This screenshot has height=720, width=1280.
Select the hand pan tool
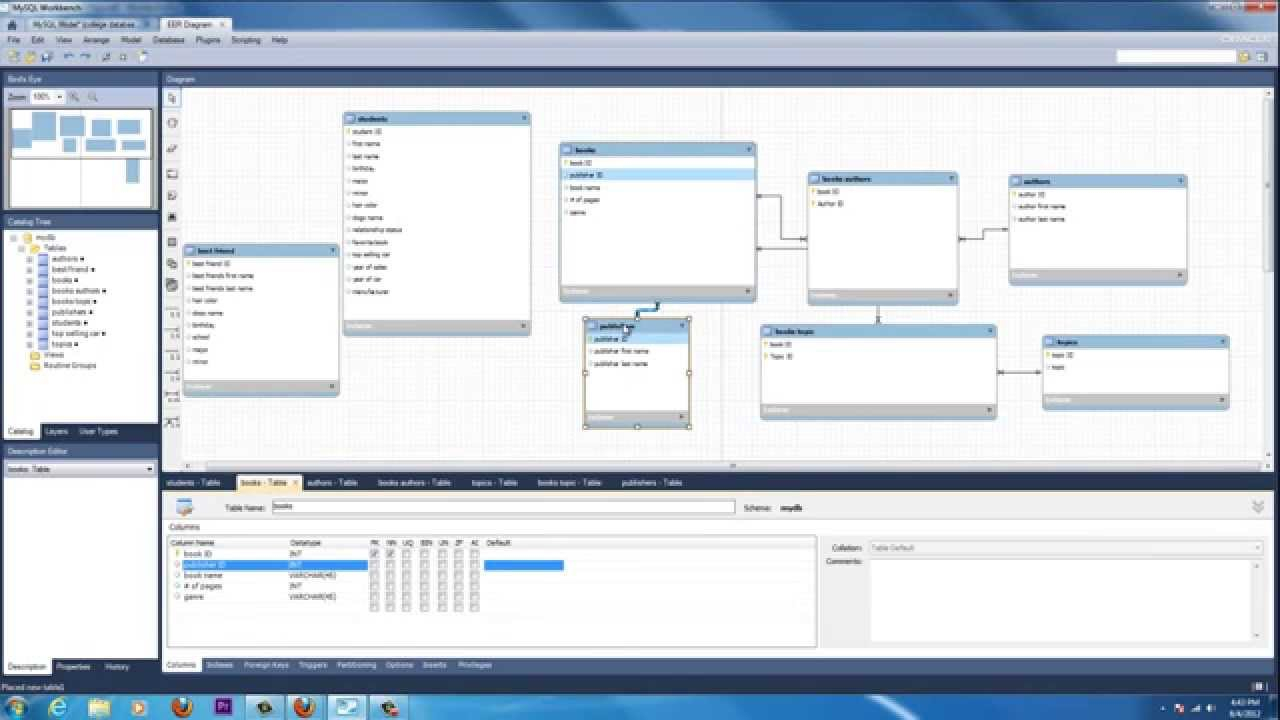[172, 123]
